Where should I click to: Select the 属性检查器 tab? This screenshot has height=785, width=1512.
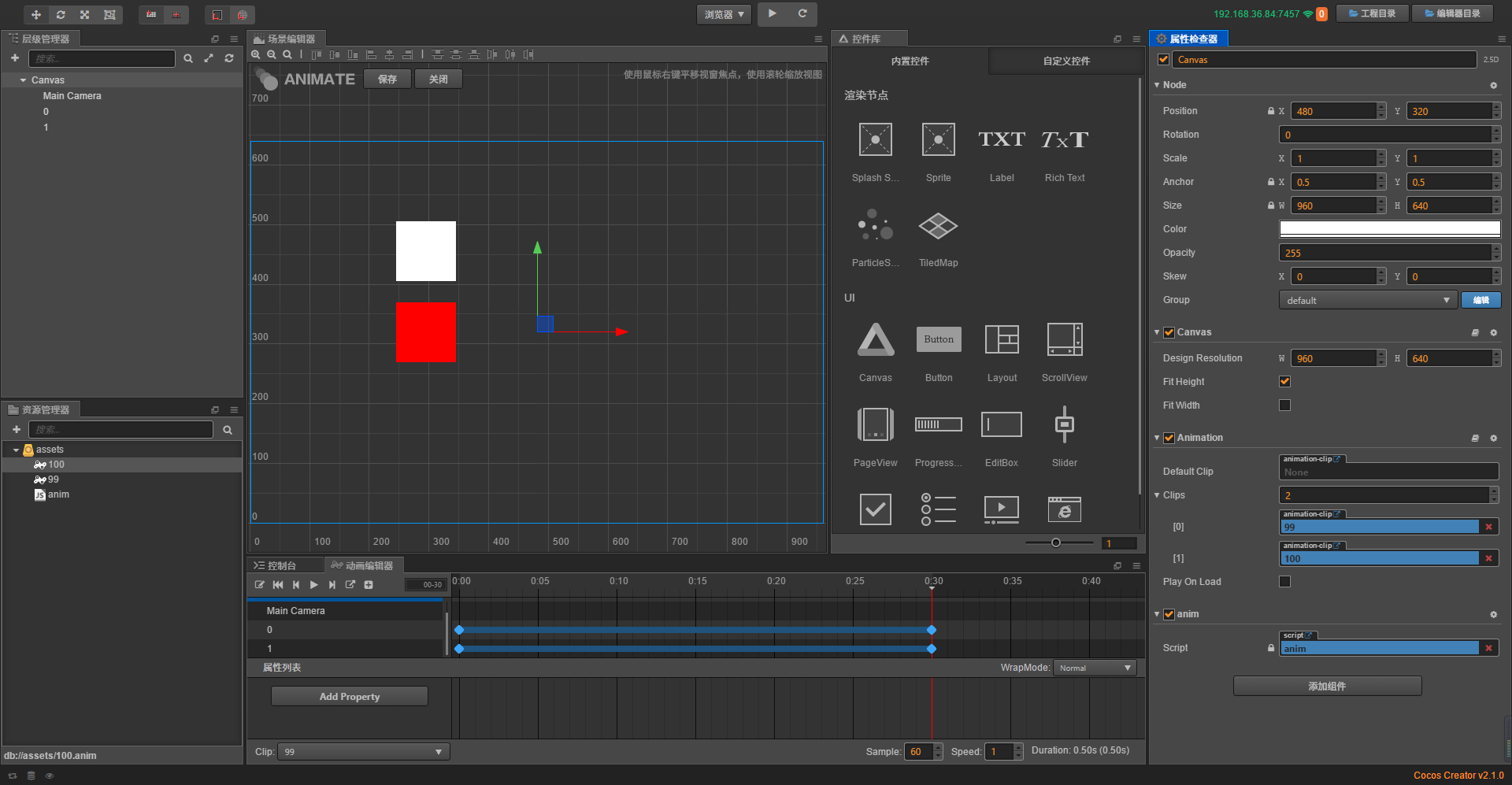click(1188, 39)
